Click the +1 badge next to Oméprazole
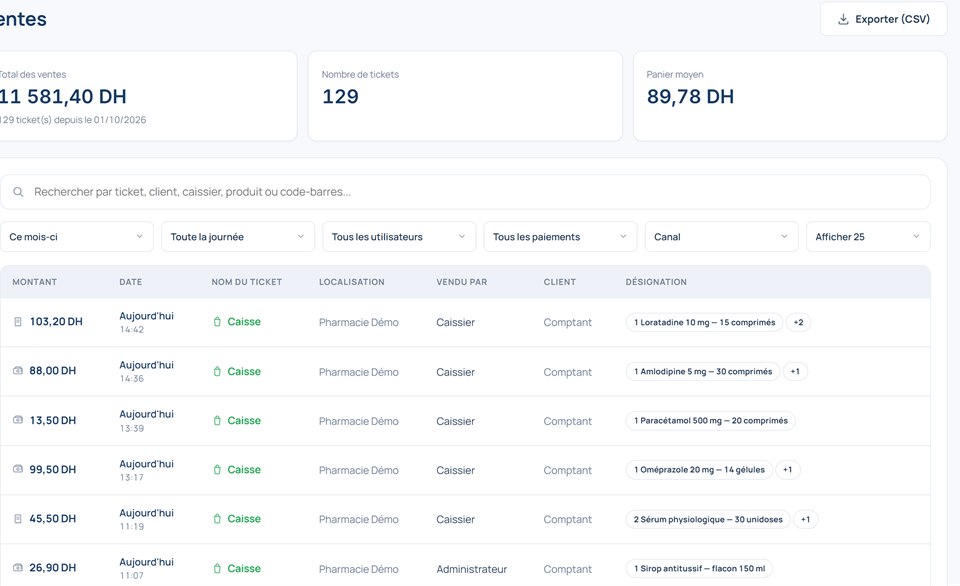960x586 pixels. pyautogui.click(x=787, y=470)
